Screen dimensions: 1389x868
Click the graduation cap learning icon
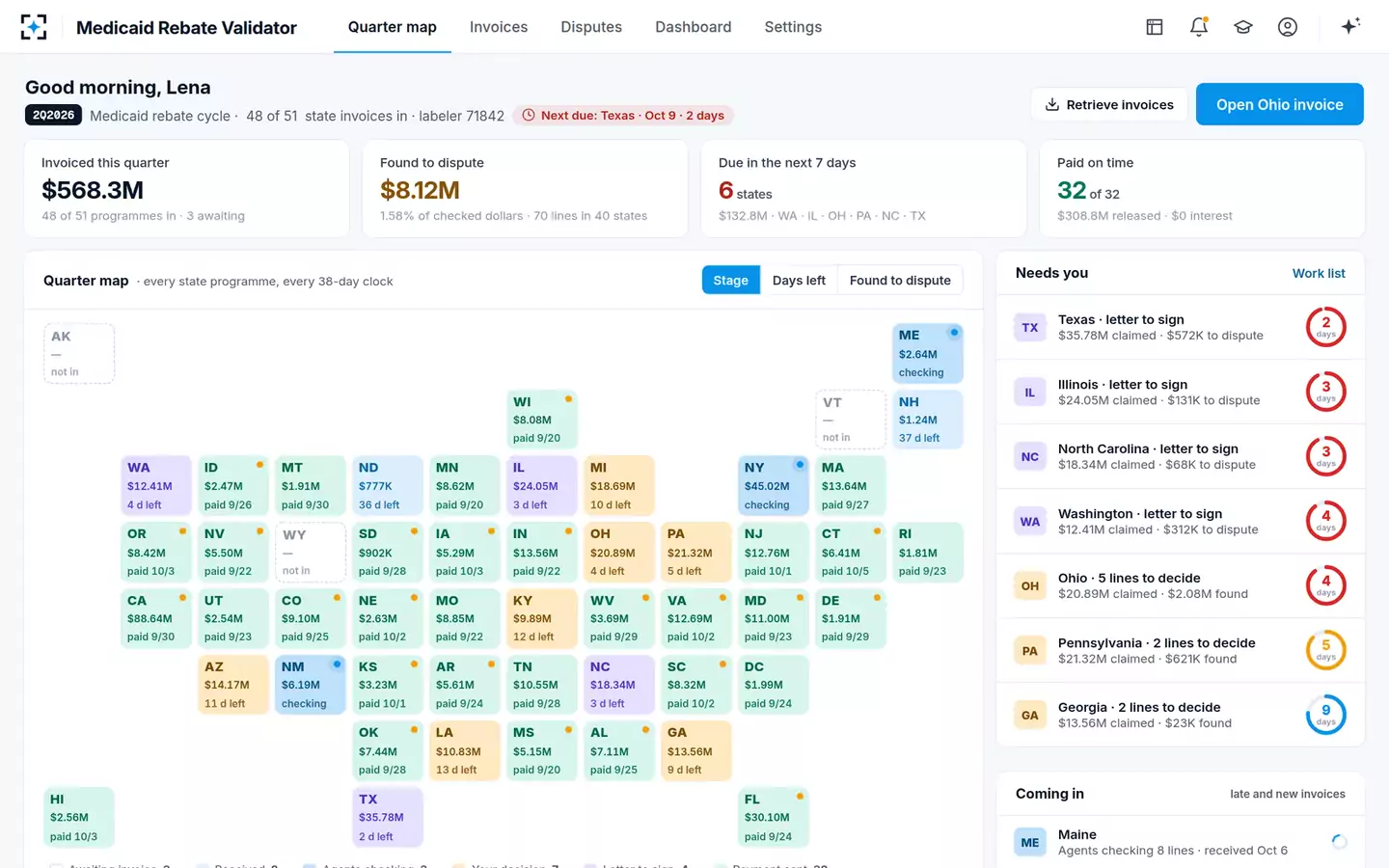(x=1243, y=27)
